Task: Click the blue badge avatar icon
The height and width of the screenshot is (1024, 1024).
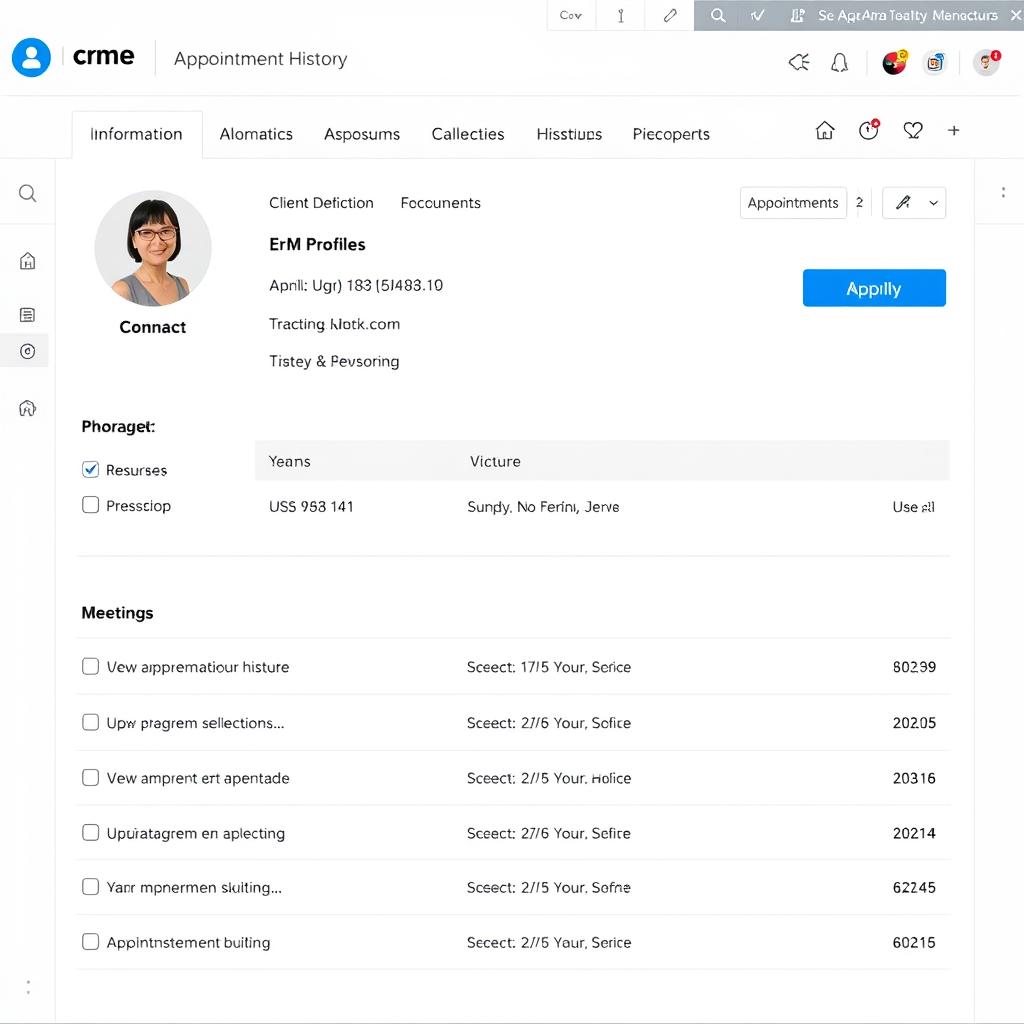Action: (935, 63)
